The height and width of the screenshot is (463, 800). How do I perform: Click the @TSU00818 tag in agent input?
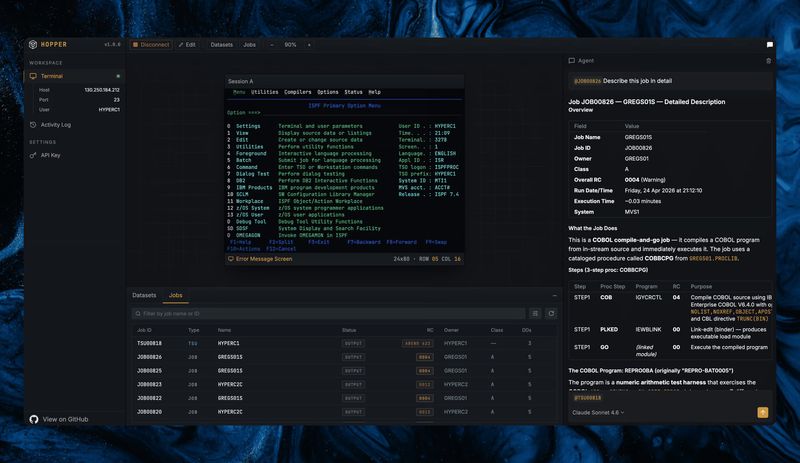pos(587,398)
